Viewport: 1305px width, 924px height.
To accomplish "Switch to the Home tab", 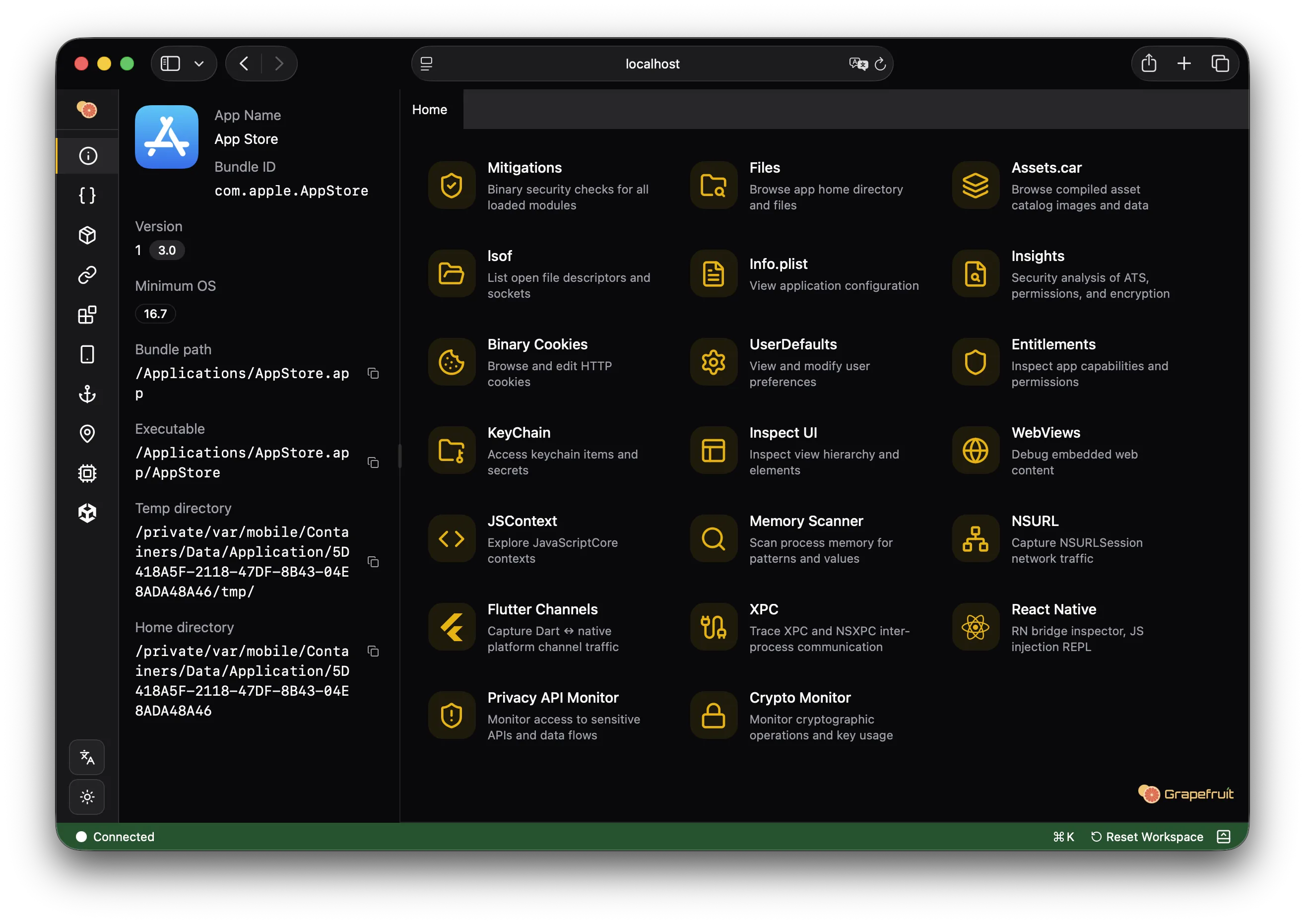I will (430, 109).
